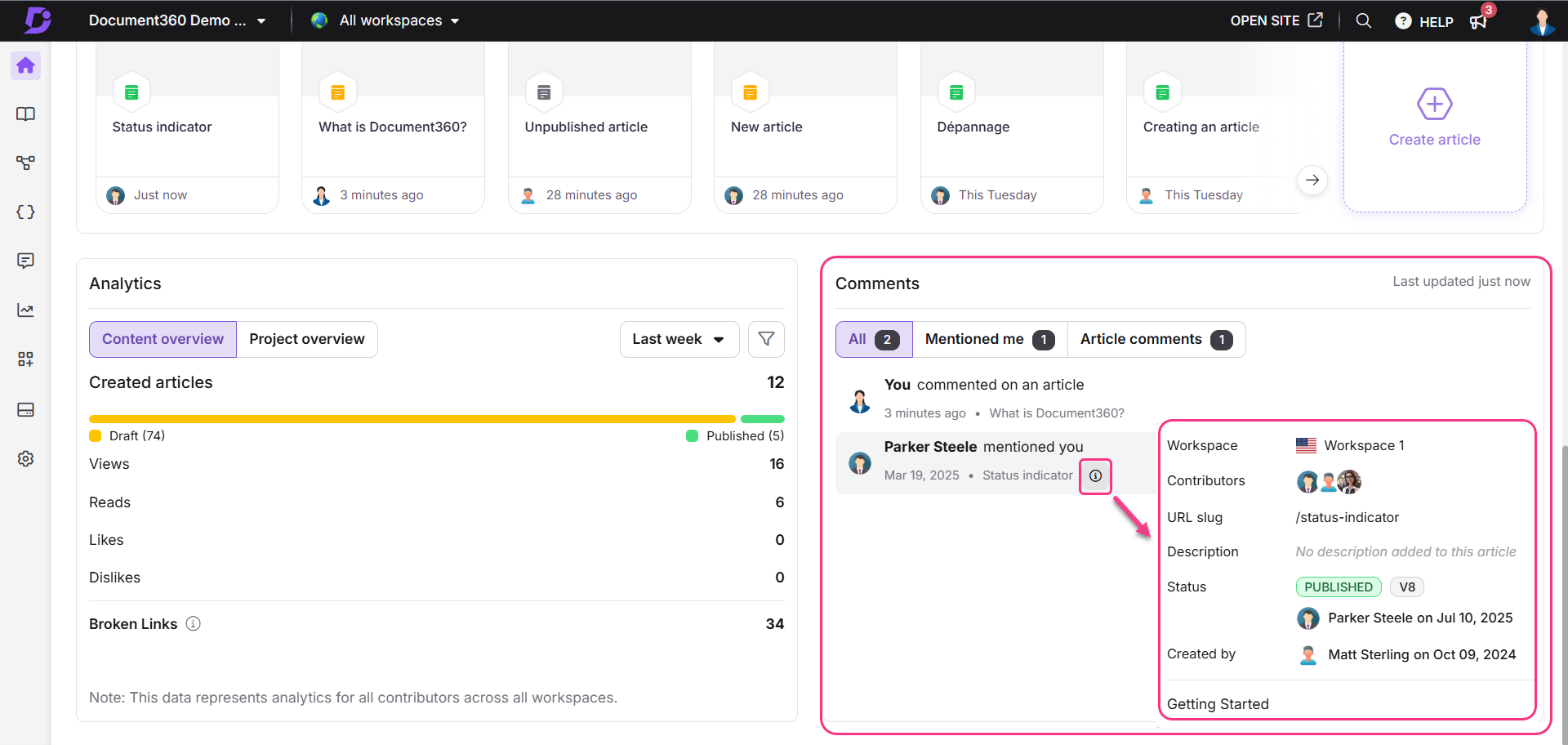Image resolution: width=1568 pixels, height=745 pixels.
Task: Open the Documentation book icon in sidebar
Action: 25,114
